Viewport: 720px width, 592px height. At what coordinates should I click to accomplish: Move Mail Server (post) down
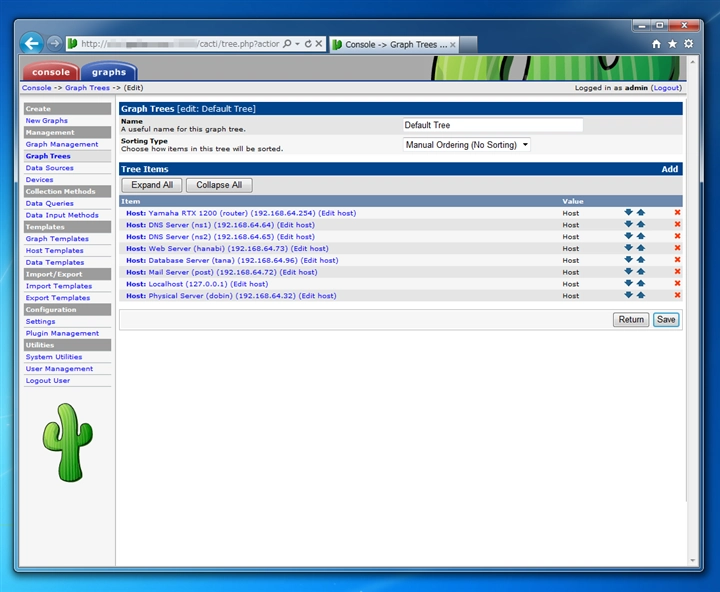[628, 271]
